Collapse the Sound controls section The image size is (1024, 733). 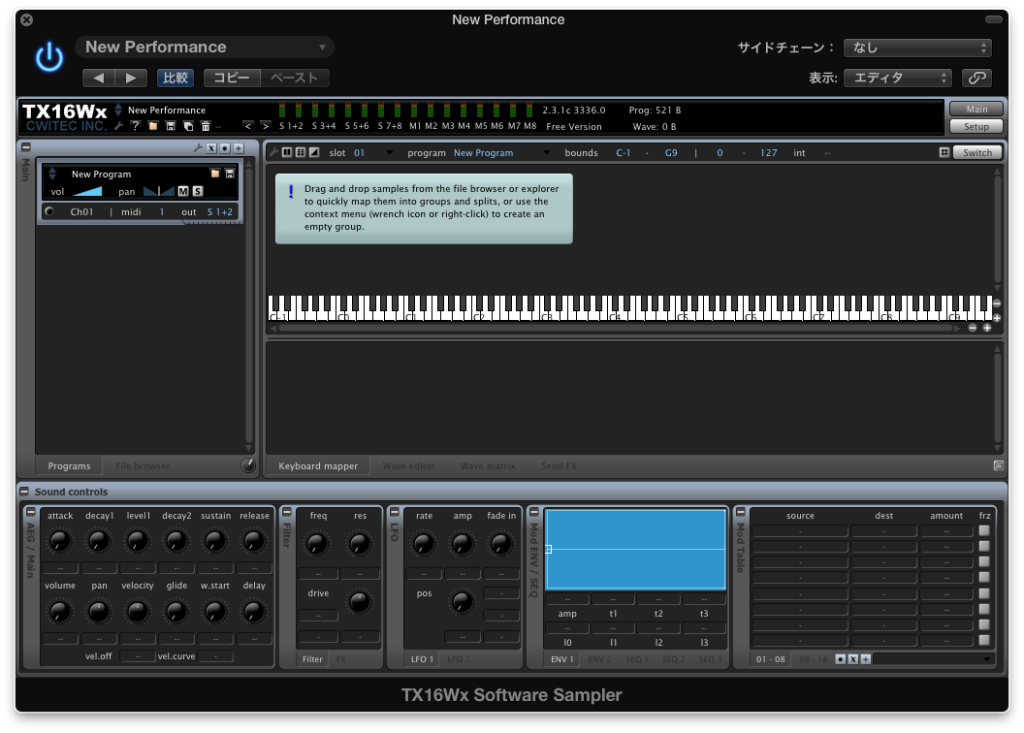[25, 492]
